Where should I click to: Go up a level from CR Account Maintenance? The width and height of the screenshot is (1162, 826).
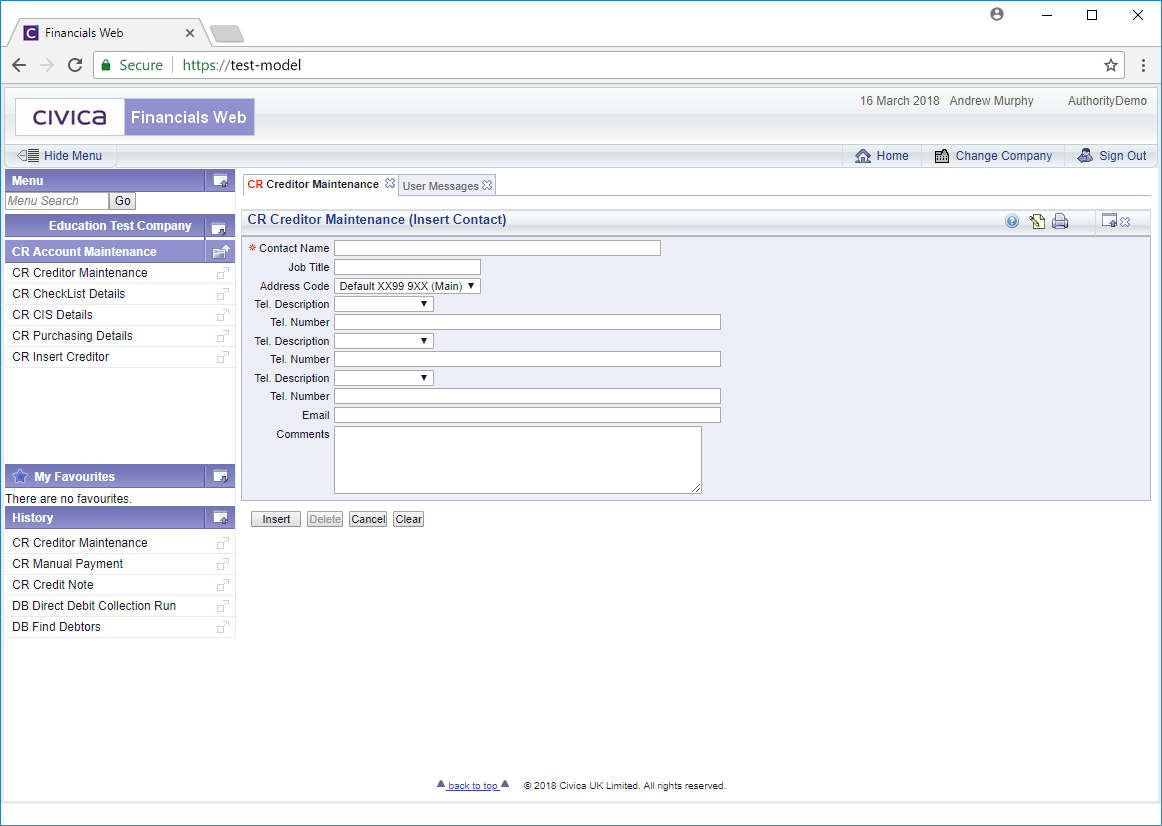click(x=220, y=252)
